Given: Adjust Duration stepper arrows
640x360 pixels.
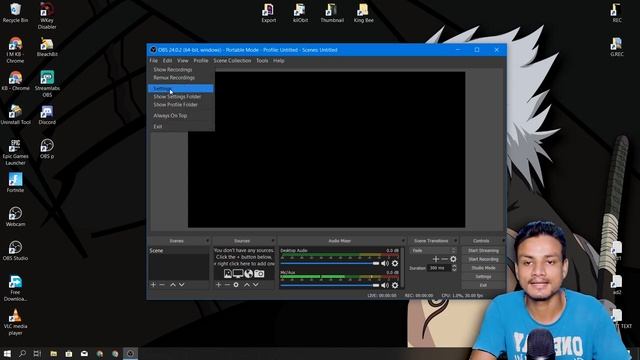Looking at the screenshot, I should (x=454, y=268).
